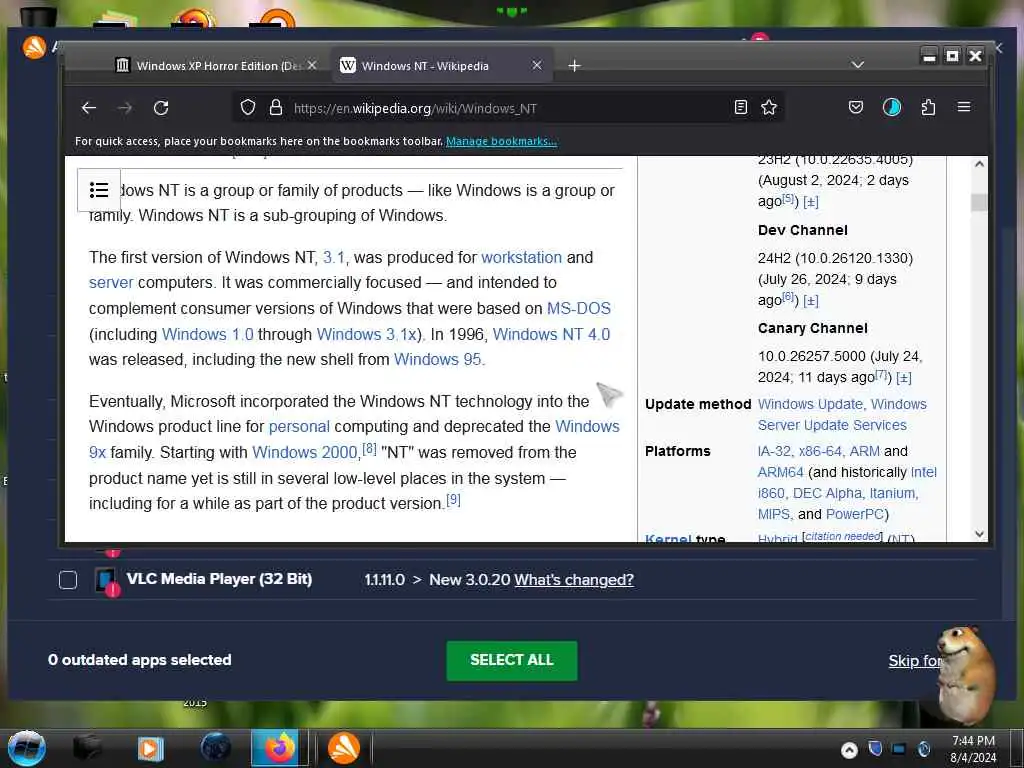The width and height of the screenshot is (1024, 768).
Task: Open the ARM64 platform link
Action: pyautogui.click(x=780, y=472)
